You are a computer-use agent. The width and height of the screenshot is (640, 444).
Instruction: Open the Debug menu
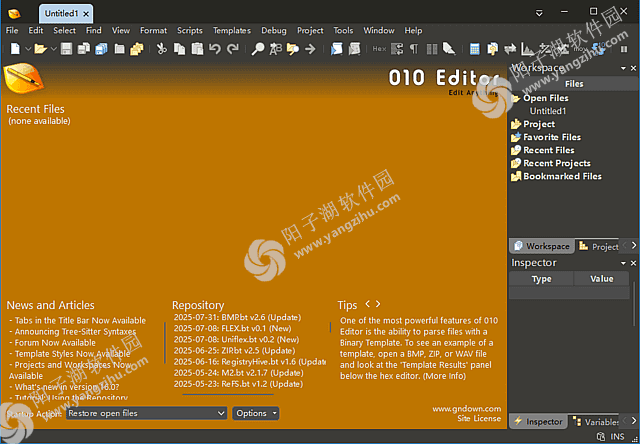coord(274,31)
